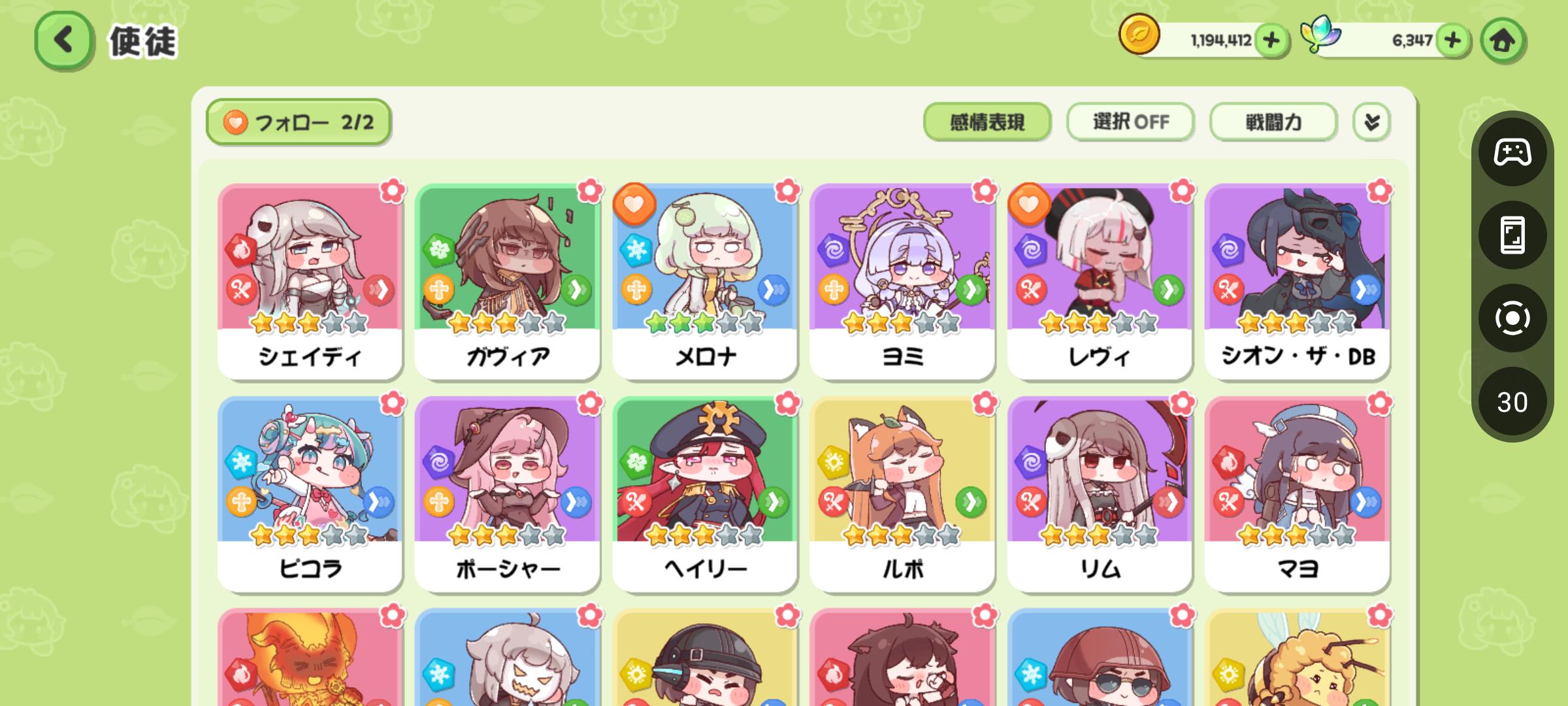
Task: Go back using the green arrow button
Action: pos(63,41)
